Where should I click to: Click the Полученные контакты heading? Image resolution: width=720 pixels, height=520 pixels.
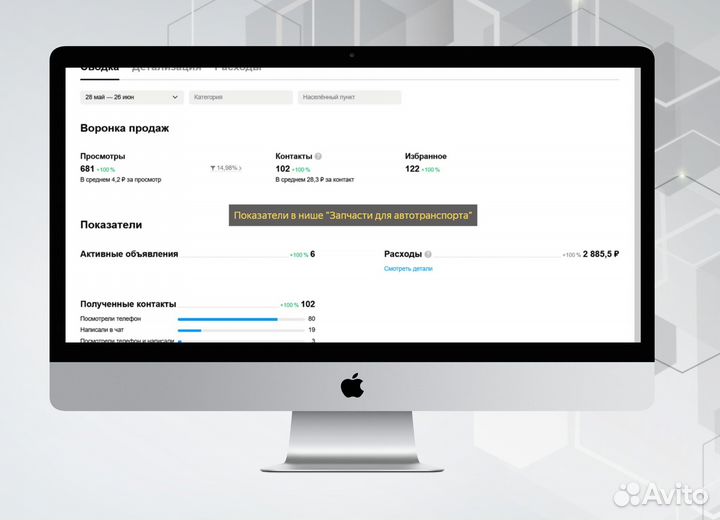pyautogui.click(x=128, y=304)
